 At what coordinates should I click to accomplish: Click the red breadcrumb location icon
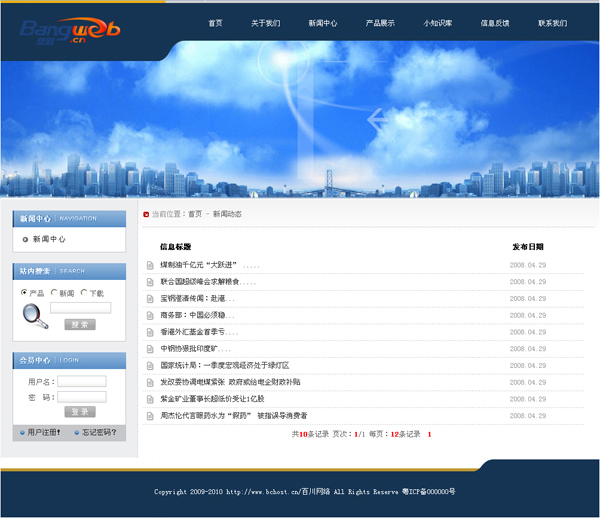point(146,214)
